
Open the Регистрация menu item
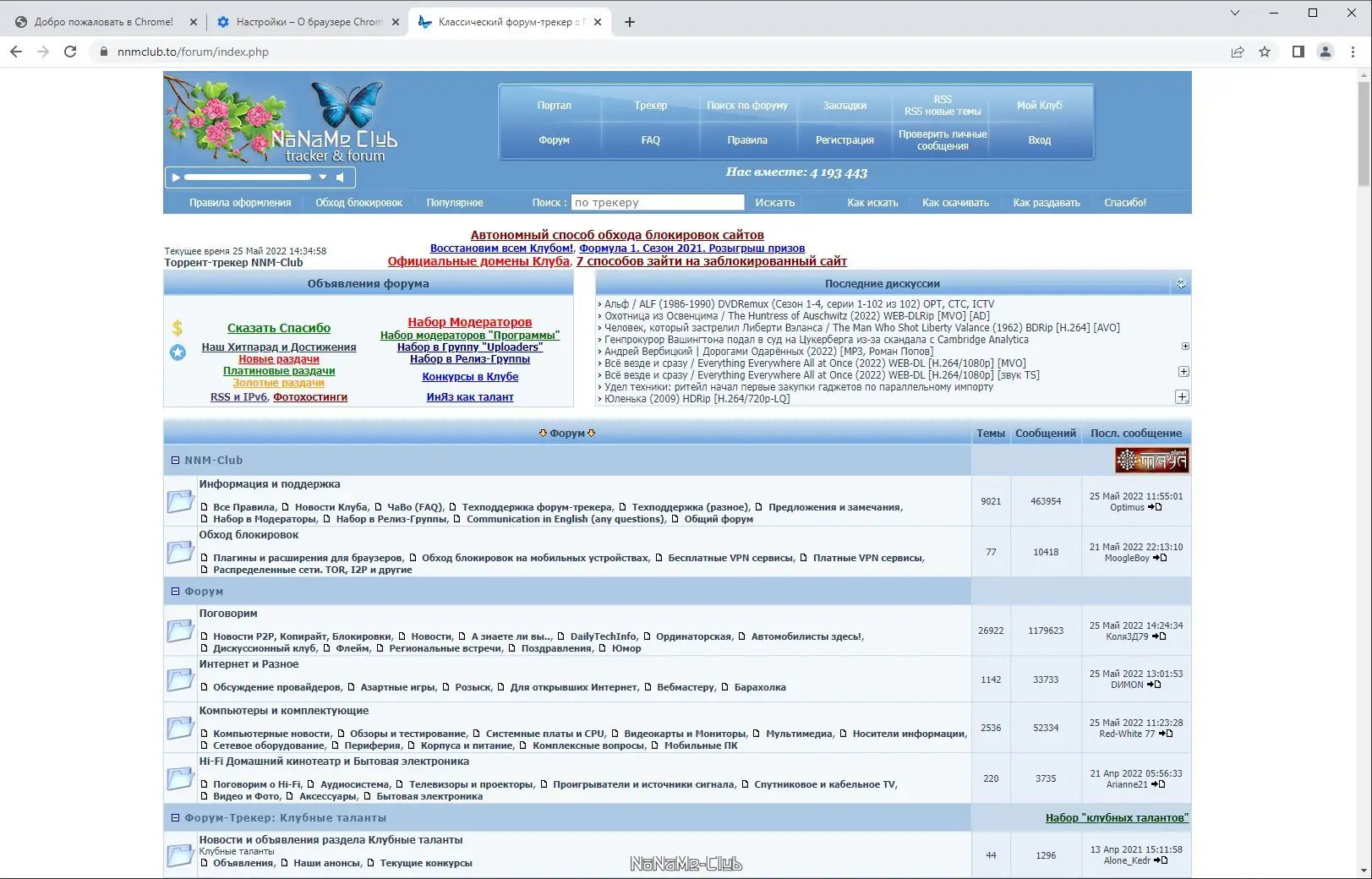(845, 140)
